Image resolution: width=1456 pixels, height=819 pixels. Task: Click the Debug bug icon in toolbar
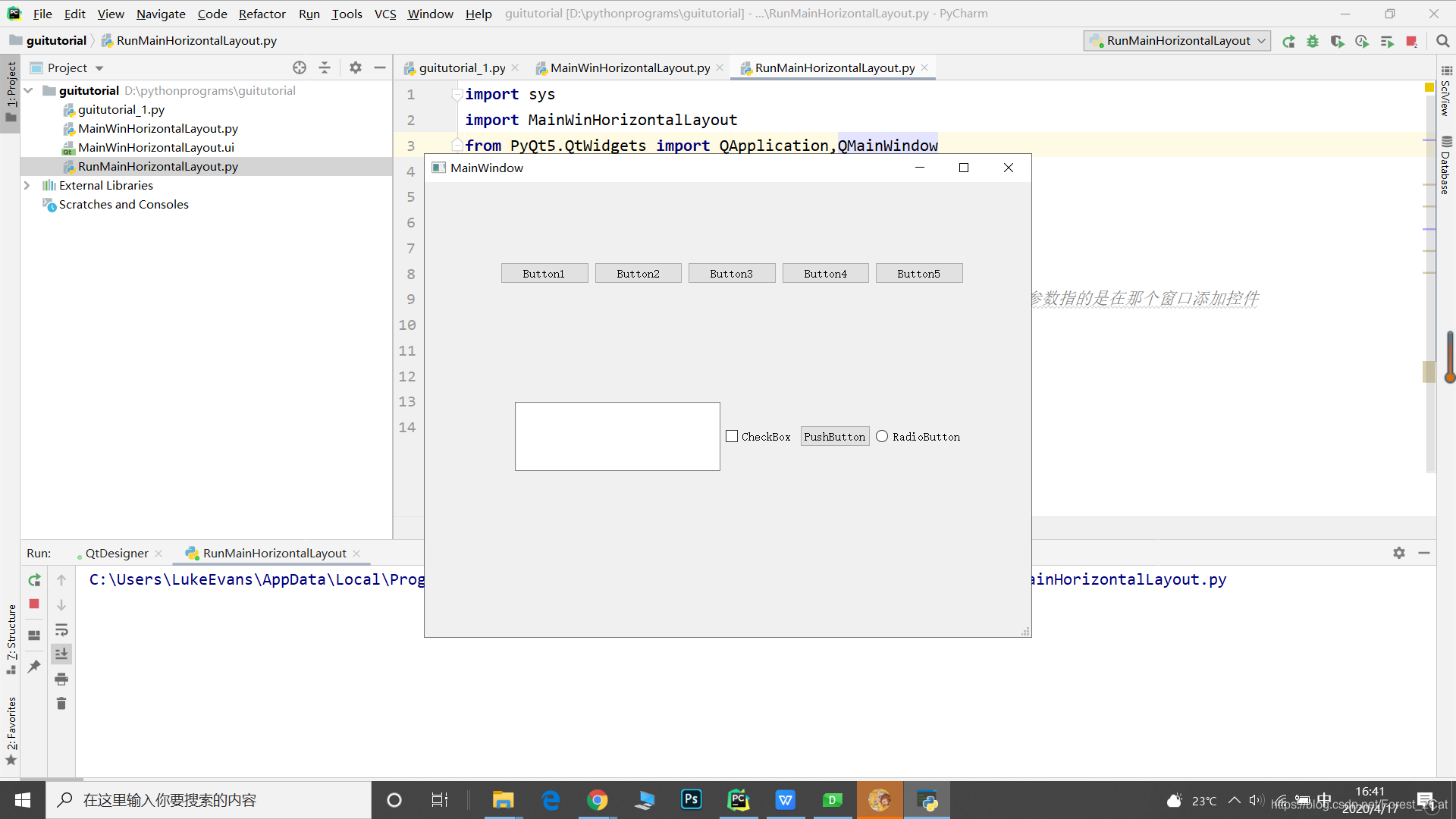[1313, 41]
